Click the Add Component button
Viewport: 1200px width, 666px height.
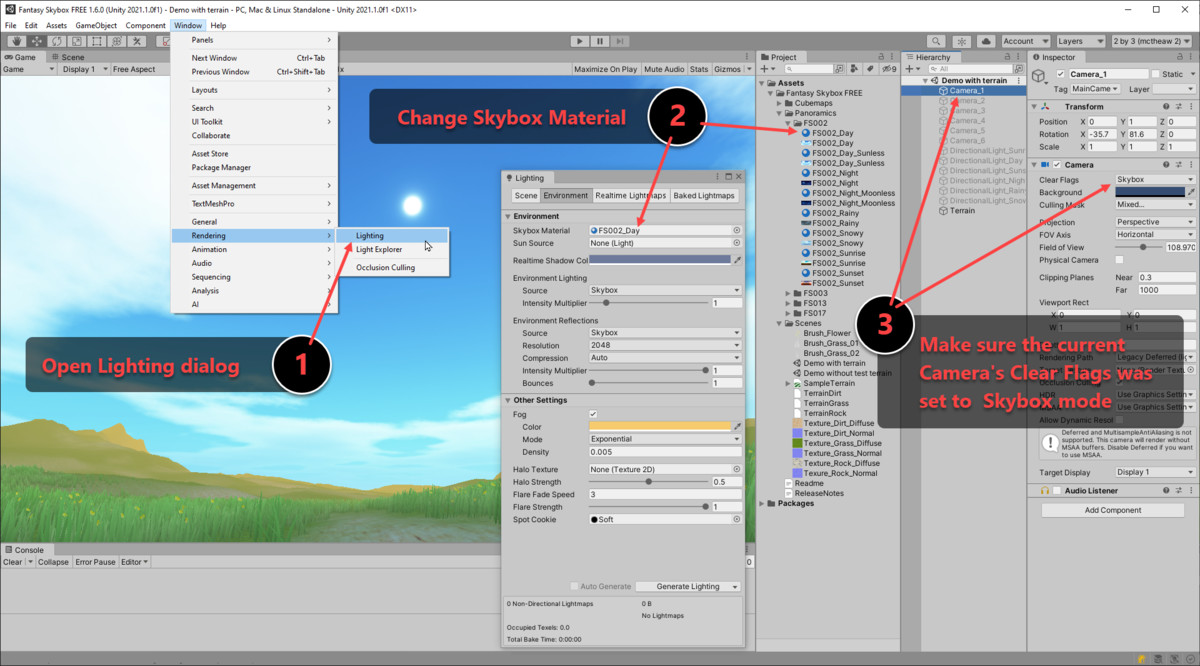[1113, 510]
